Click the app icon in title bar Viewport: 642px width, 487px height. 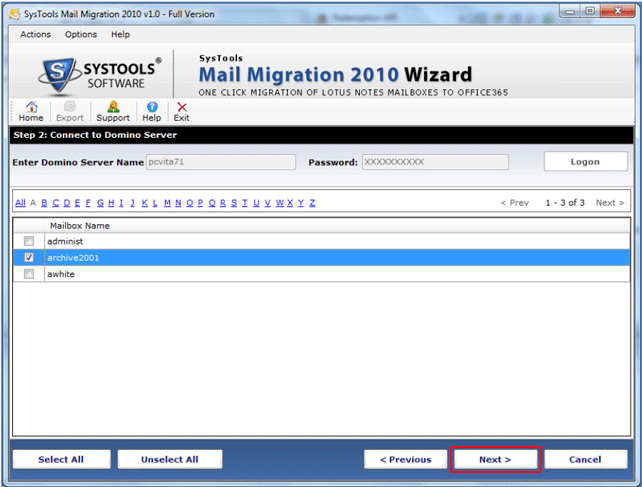15,14
